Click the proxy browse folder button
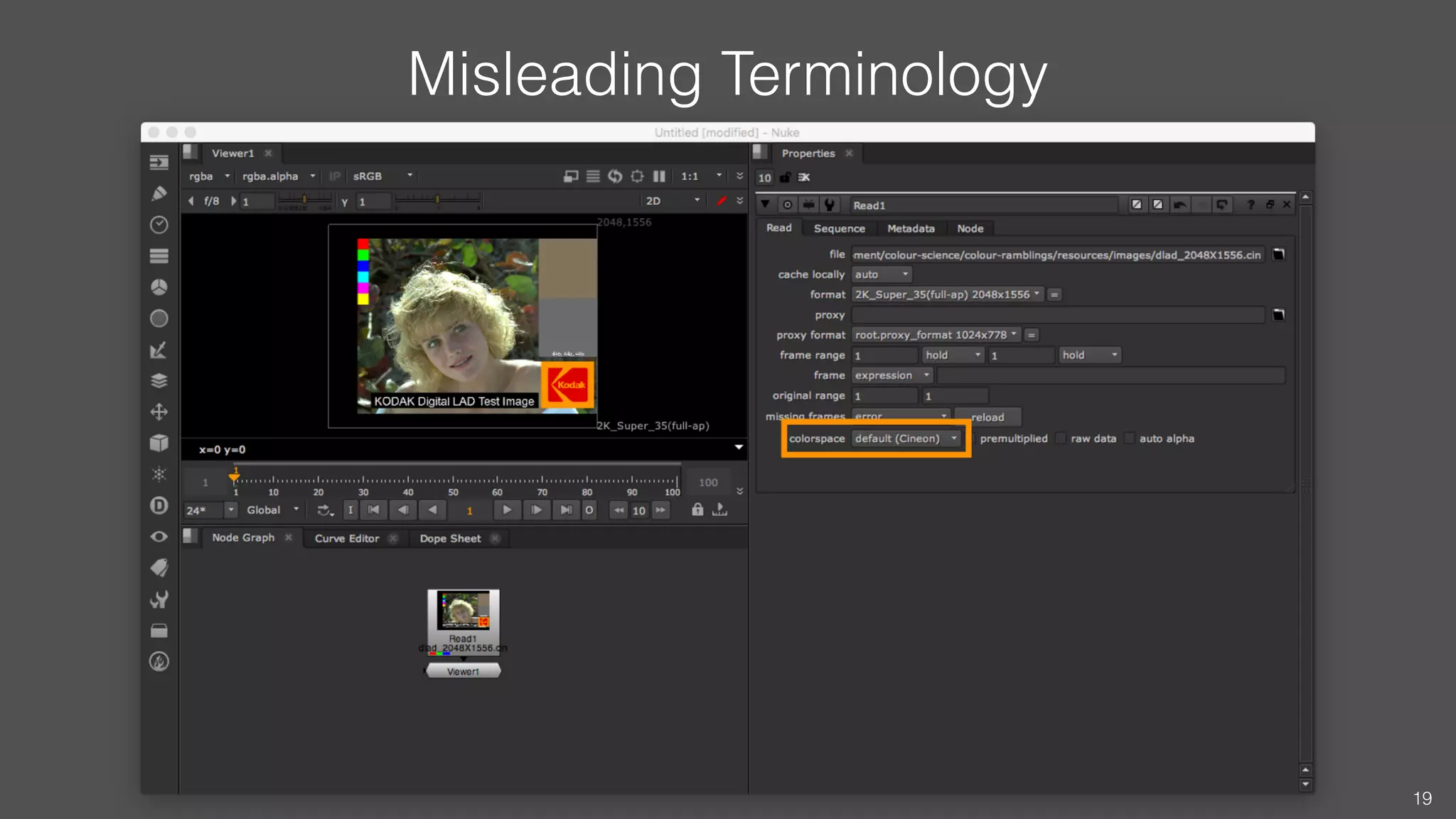 pyautogui.click(x=1278, y=315)
